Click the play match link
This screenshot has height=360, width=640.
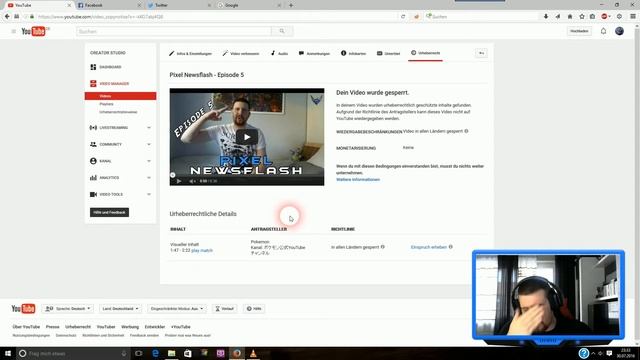(x=202, y=251)
